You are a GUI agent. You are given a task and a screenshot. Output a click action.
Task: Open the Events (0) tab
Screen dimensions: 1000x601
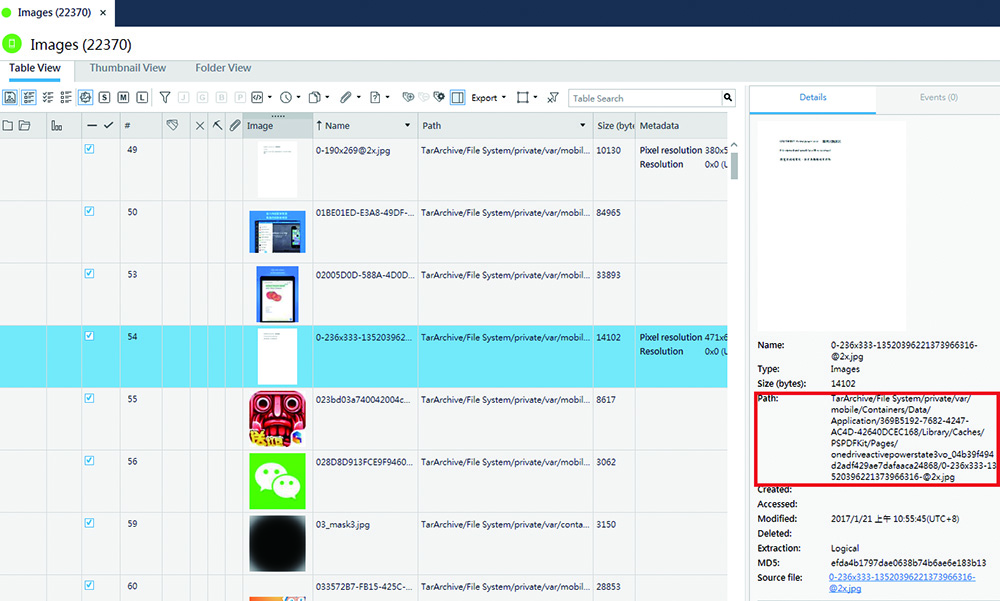tap(938, 98)
